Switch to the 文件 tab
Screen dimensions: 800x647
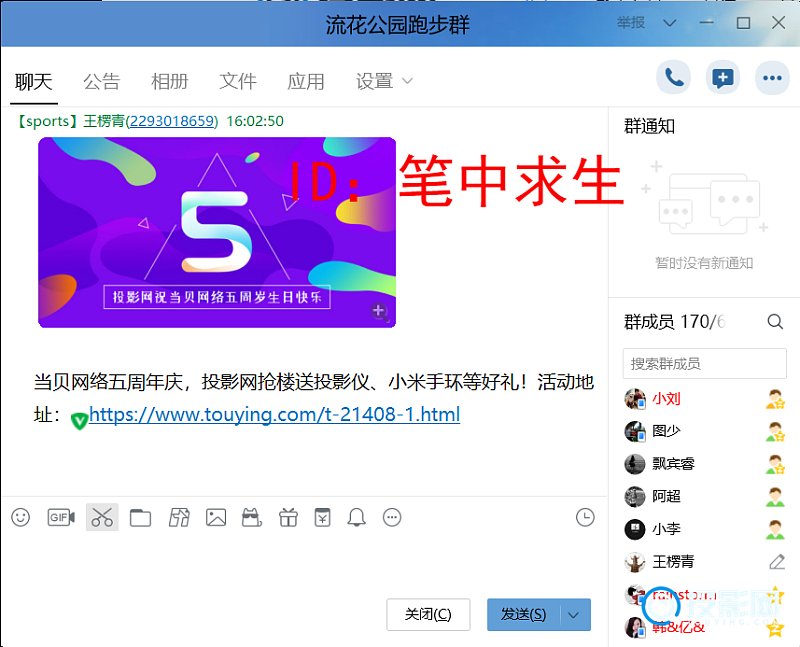click(x=238, y=82)
